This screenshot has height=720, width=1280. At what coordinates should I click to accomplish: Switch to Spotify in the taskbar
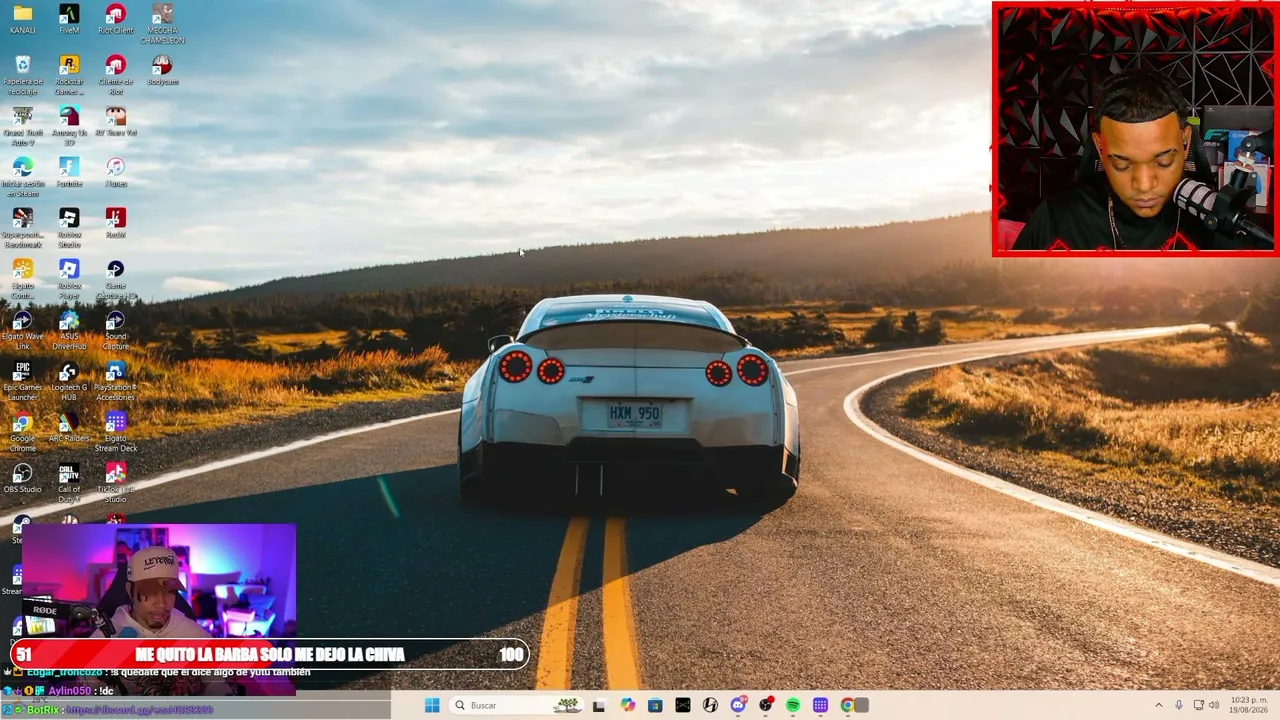tap(793, 705)
